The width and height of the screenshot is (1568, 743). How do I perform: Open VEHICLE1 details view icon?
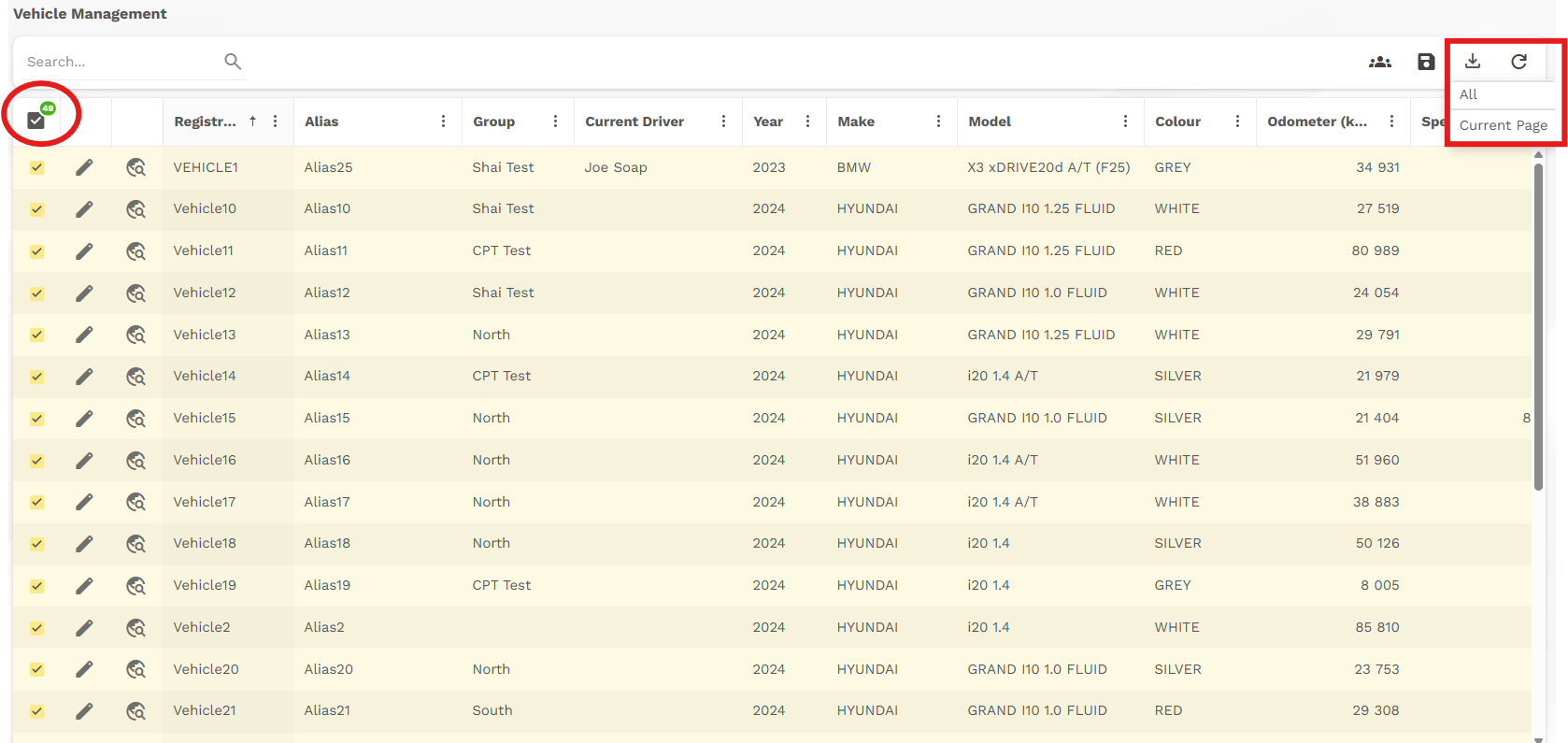tap(136, 167)
